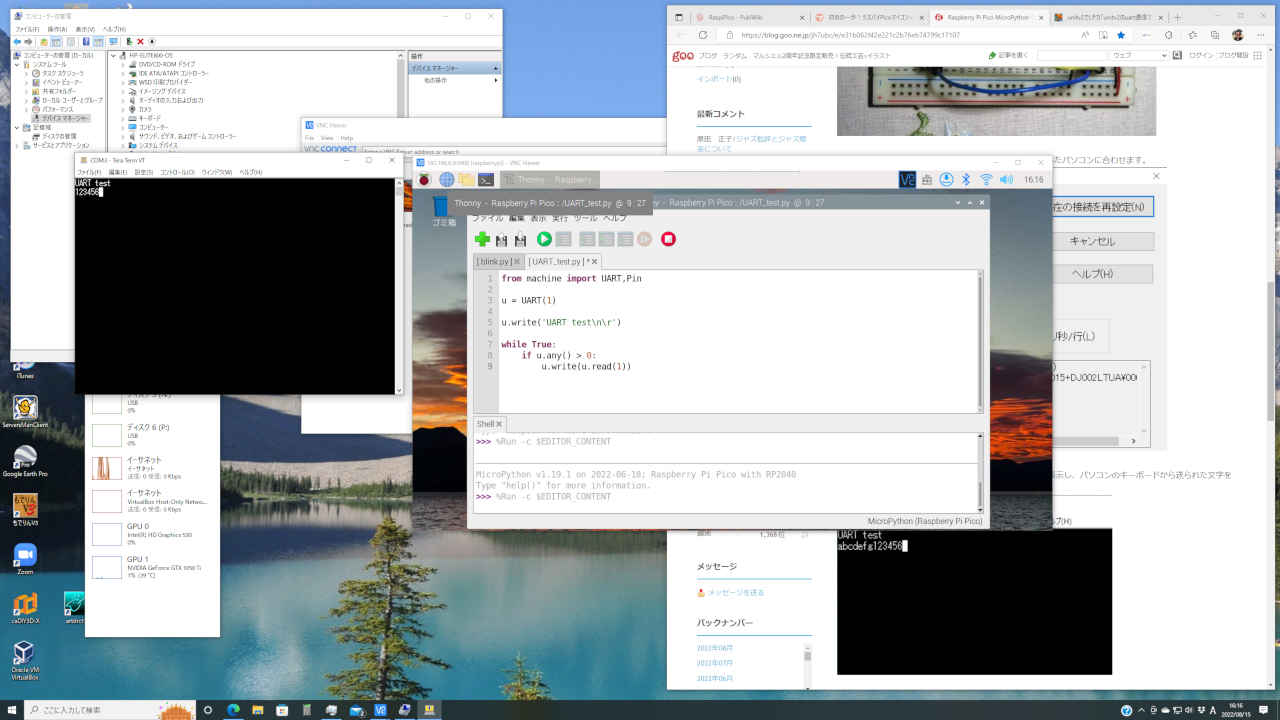Expand DVD/CD-ROM ドライブ device category
Viewport: 1280px width, 720px height.
(123, 64)
